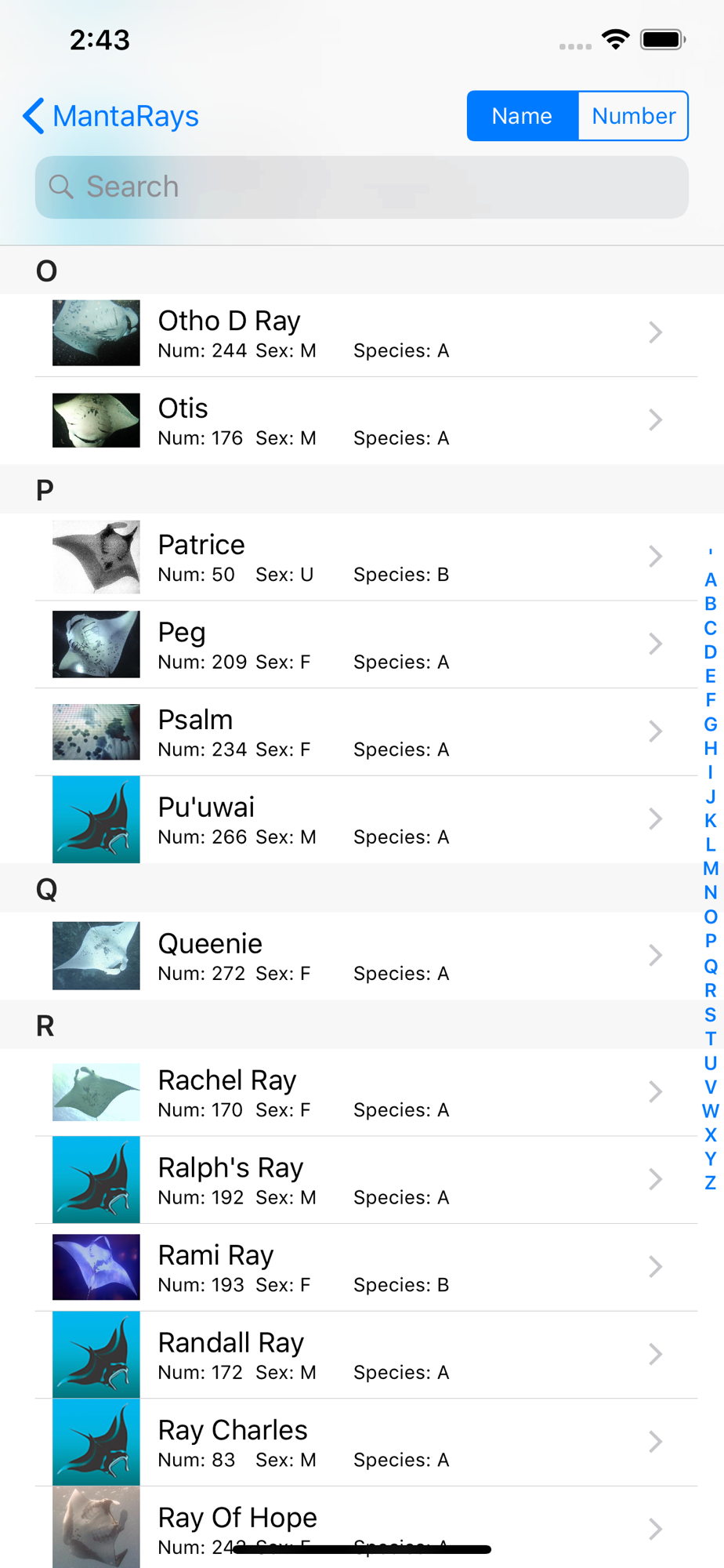Select the 'Otis' name text
724x1568 pixels.
(x=183, y=408)
